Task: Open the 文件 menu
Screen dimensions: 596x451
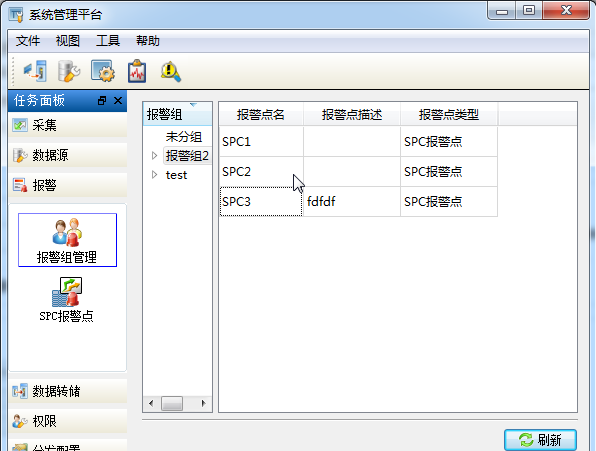Action: coord(28,41)
